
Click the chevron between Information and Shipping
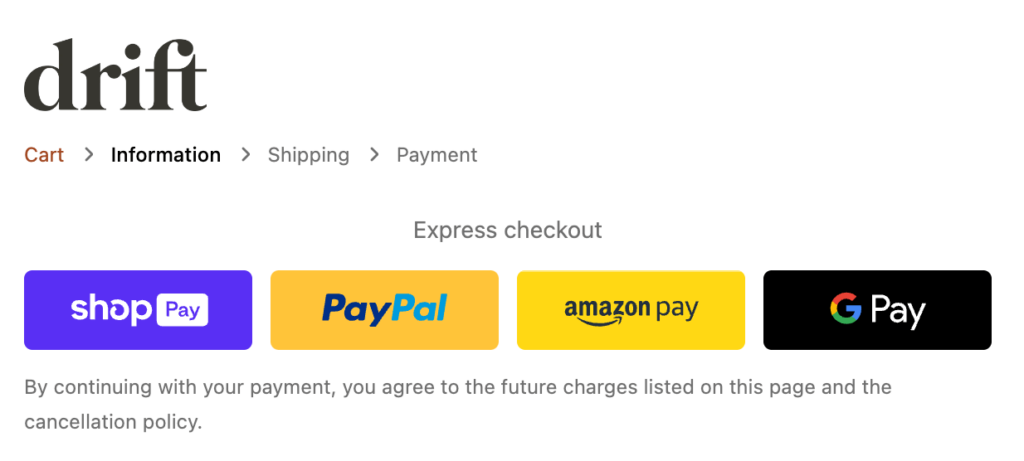pyautogui.click(x=245, y=155)
